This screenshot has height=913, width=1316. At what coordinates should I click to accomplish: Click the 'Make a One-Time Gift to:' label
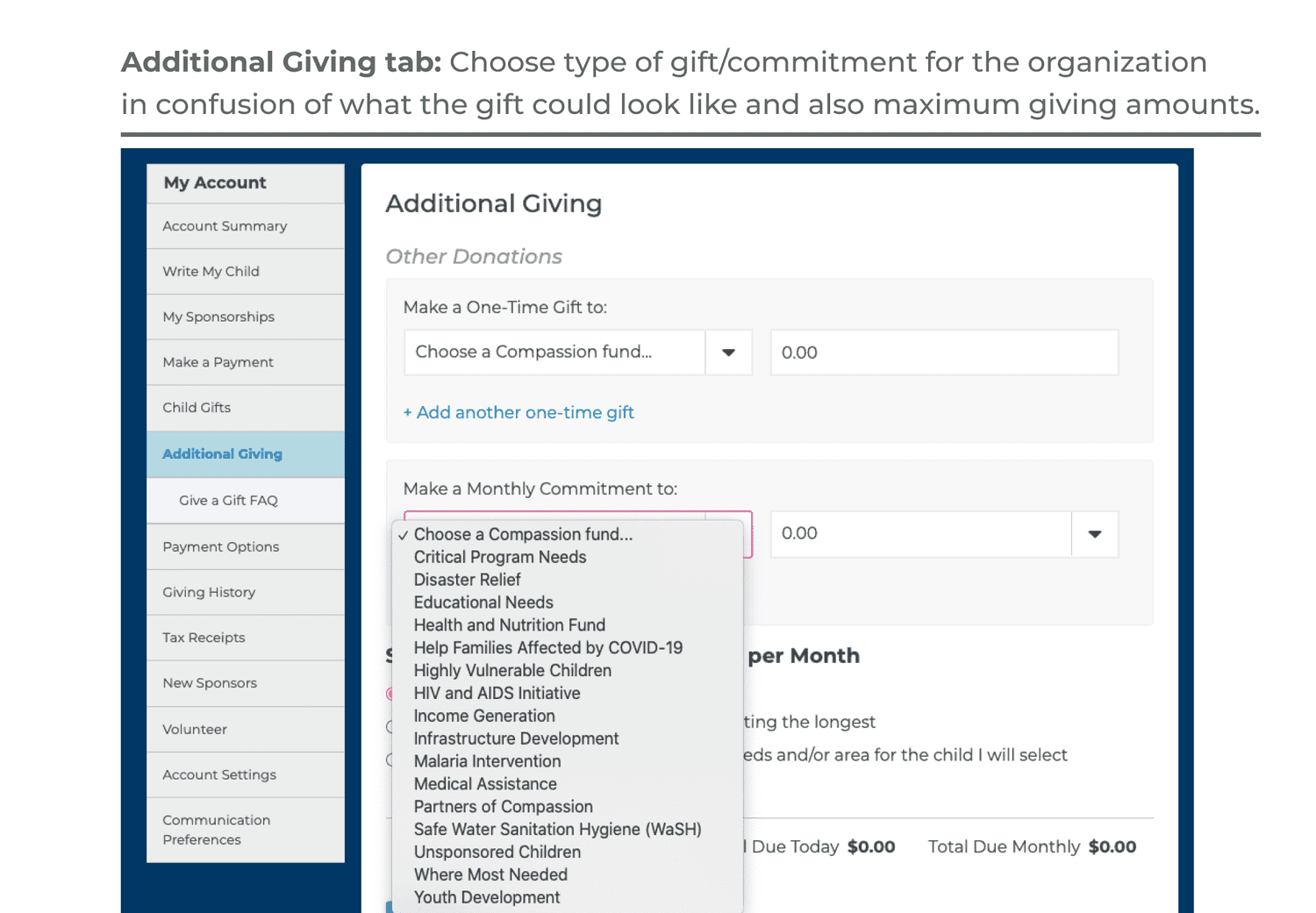[x=505, y=308]
